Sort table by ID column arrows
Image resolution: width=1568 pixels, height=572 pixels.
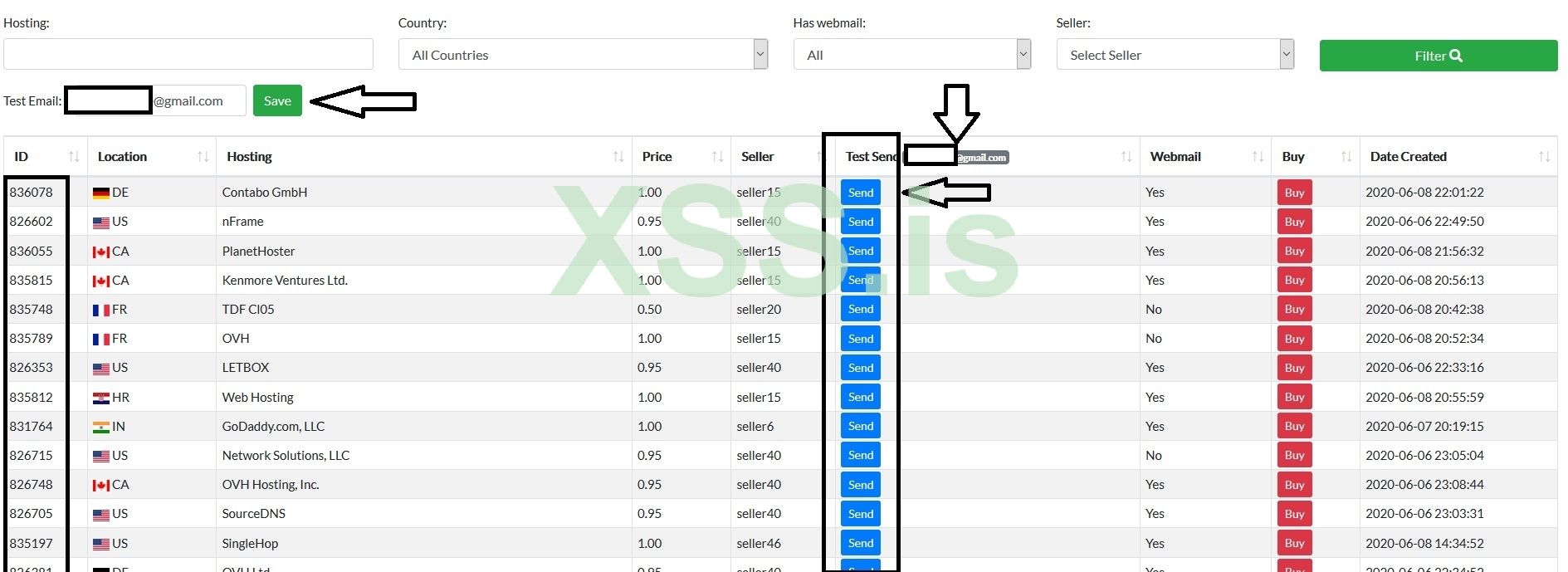[x=74, y=157]
